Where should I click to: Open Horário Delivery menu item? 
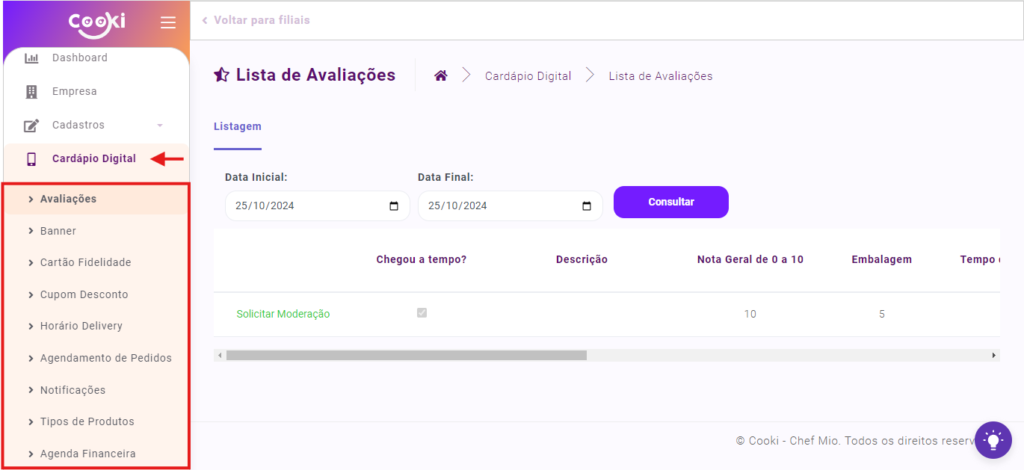[86, 326]
